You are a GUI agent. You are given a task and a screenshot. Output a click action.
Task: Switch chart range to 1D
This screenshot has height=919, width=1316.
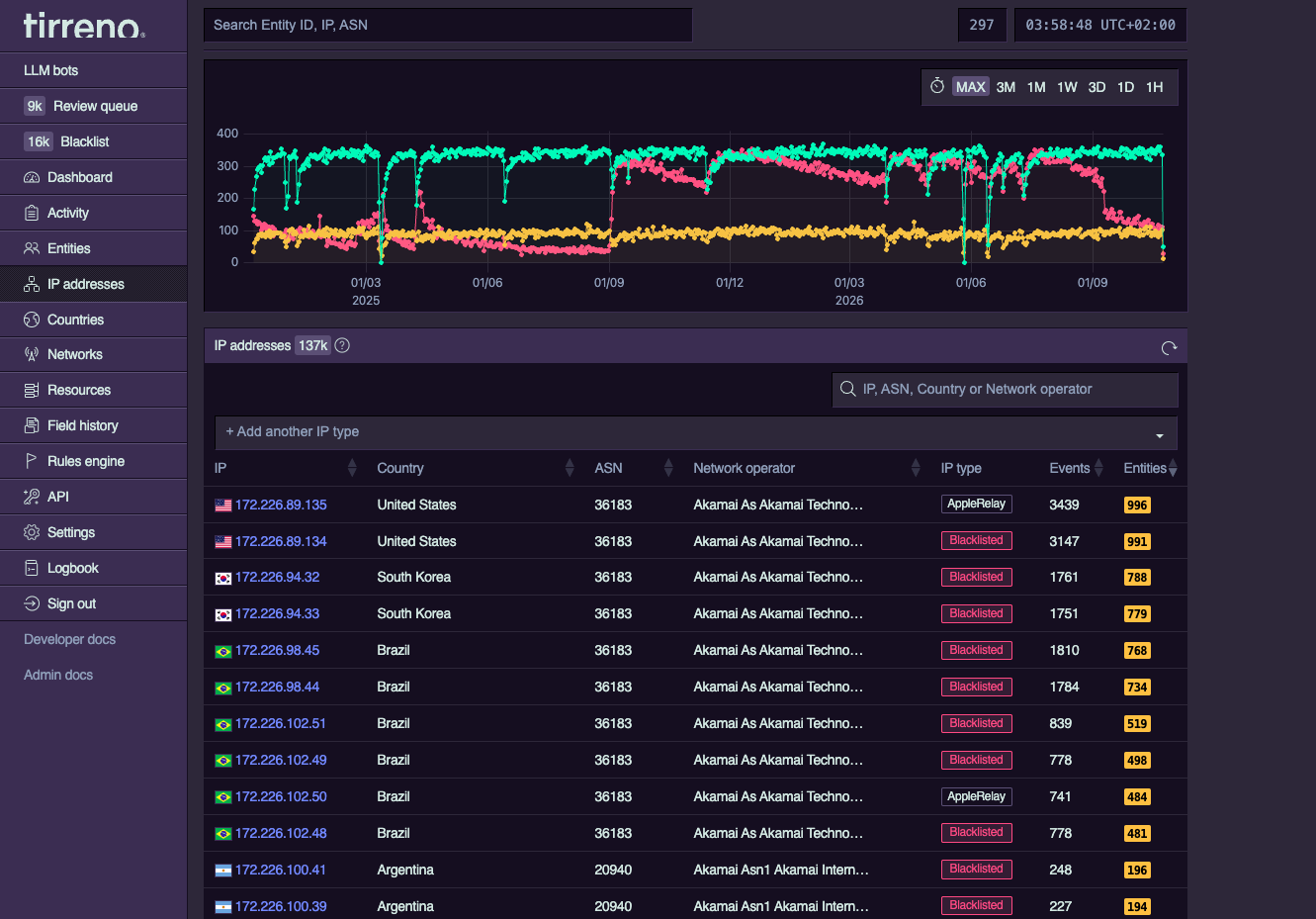pyautogui.click(x=1125, y=87)
